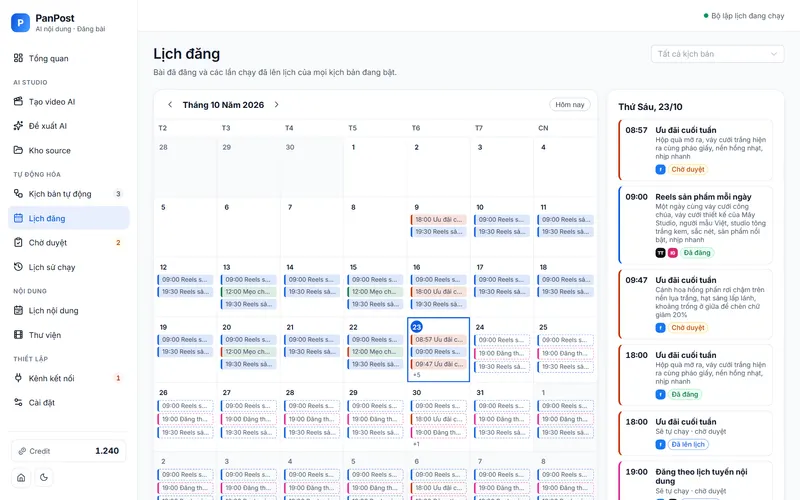
Task: Click the Chờ duyệt count badge 2
Action: pyautogui.click(x=118, y=243)
